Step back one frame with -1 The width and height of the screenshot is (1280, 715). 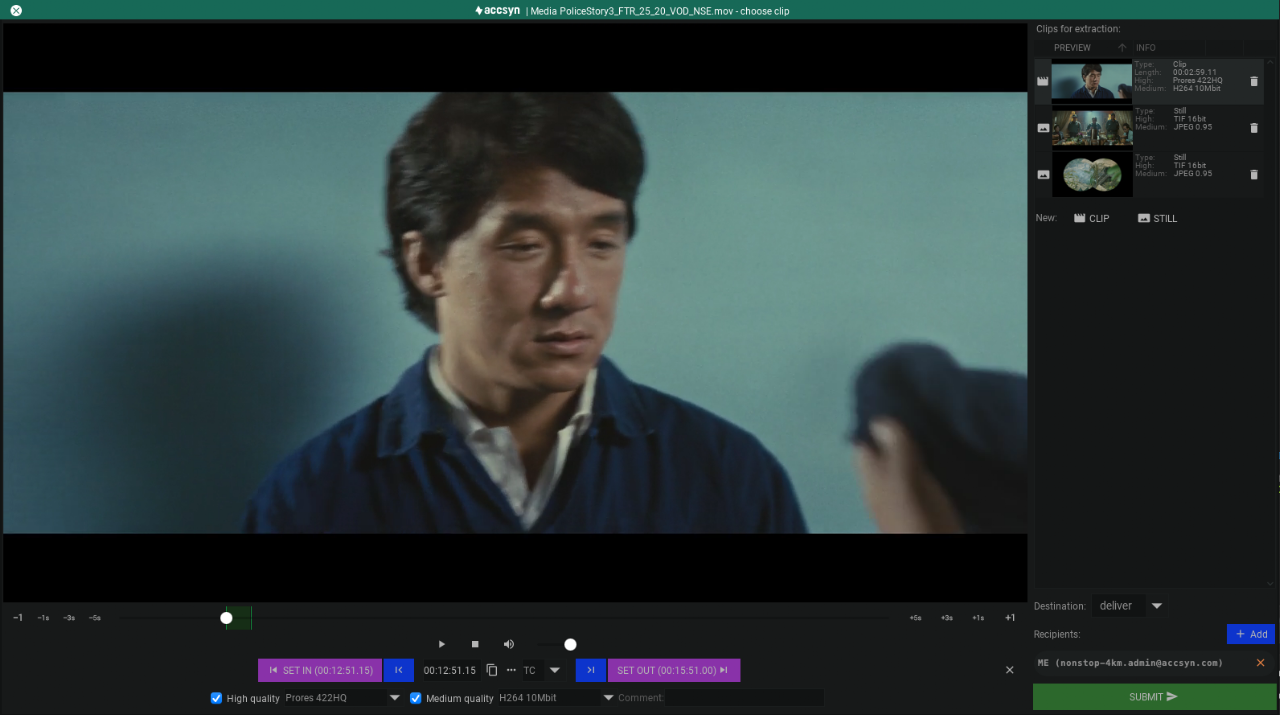(x=18, y=618)
